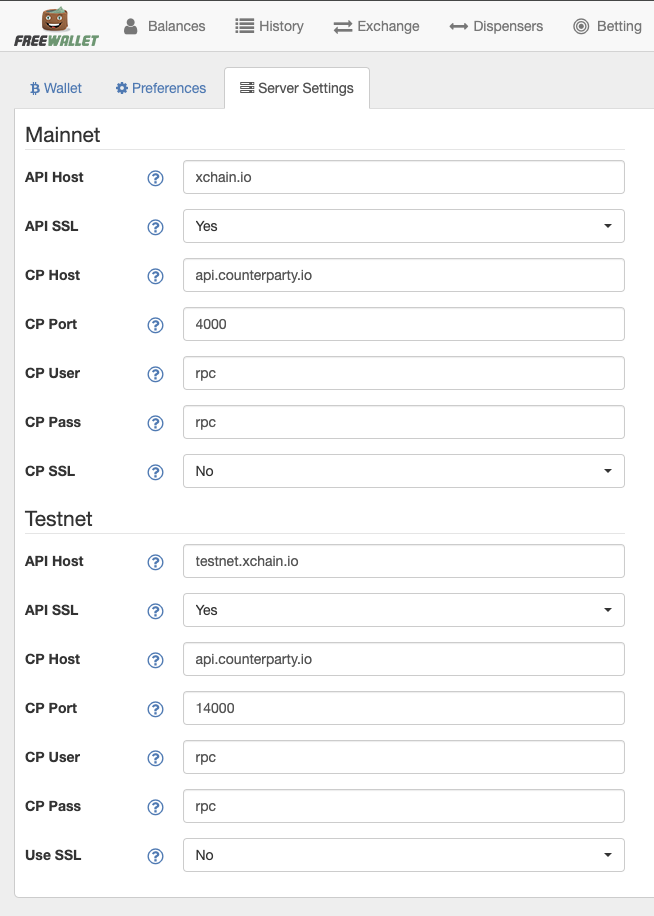Open the Dispensers page
654x916 pixels.
click(x=496, y=26)
